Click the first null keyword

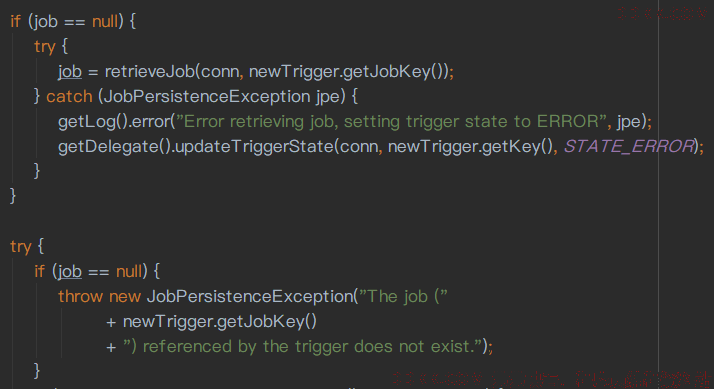[x=105, y=21]
